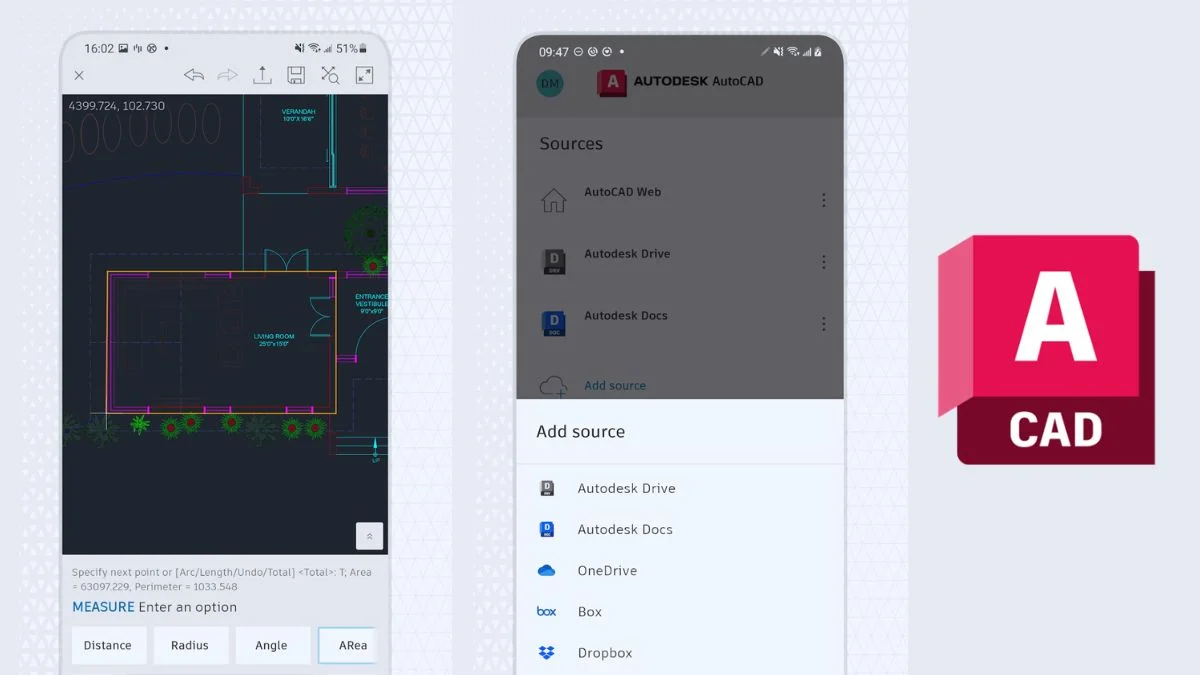This screenshot has height=675, width=1200.
Task: Choose the Radius measure option
Action: (x=190, y=645)
